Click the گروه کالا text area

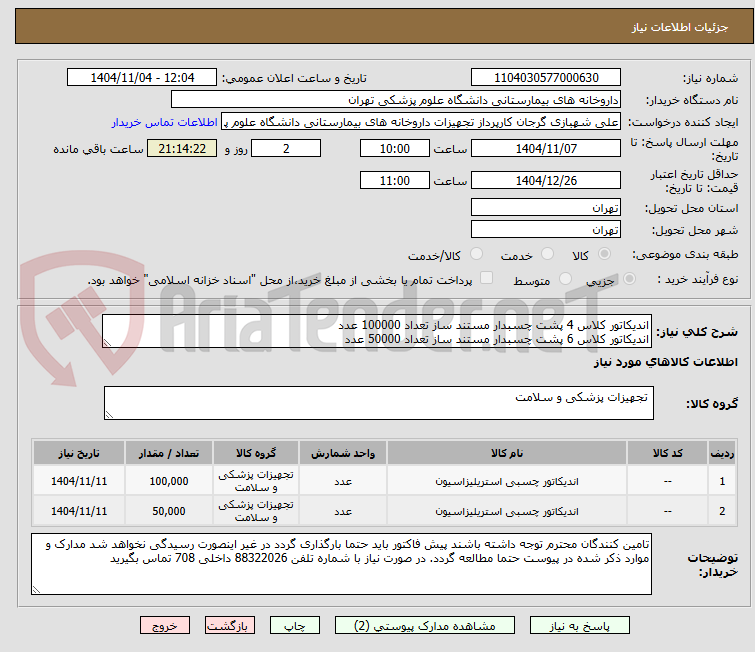(x=378, y=403)
